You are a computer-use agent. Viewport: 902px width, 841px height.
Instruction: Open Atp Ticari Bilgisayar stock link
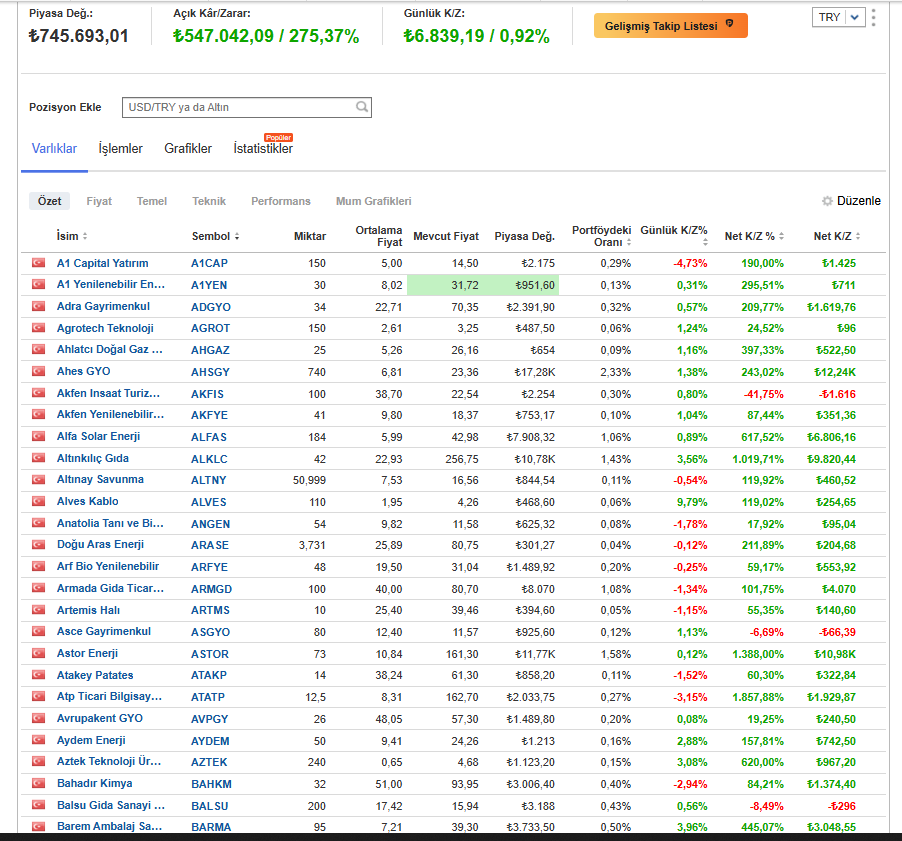click(109, 696)
